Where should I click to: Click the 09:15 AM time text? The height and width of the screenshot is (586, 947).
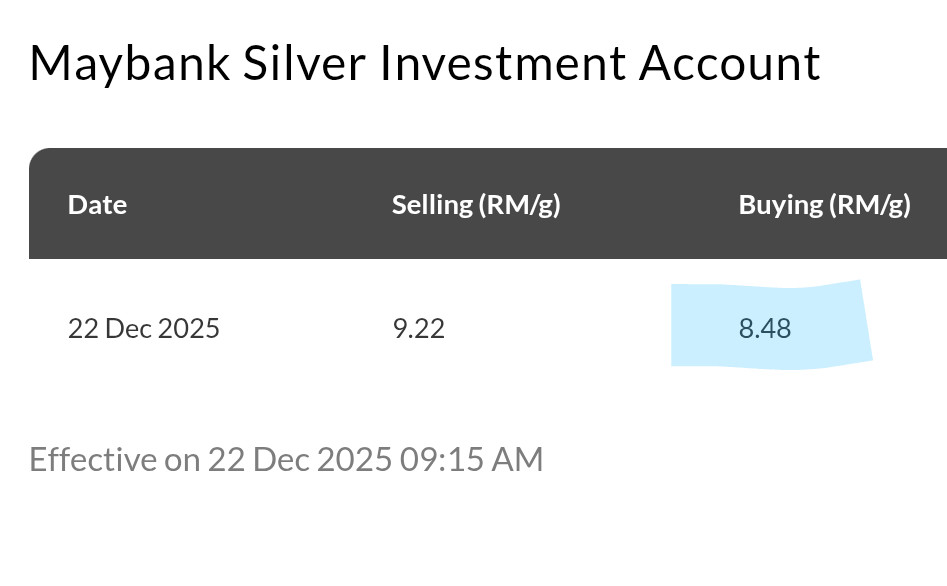click(x=471, y=460)
